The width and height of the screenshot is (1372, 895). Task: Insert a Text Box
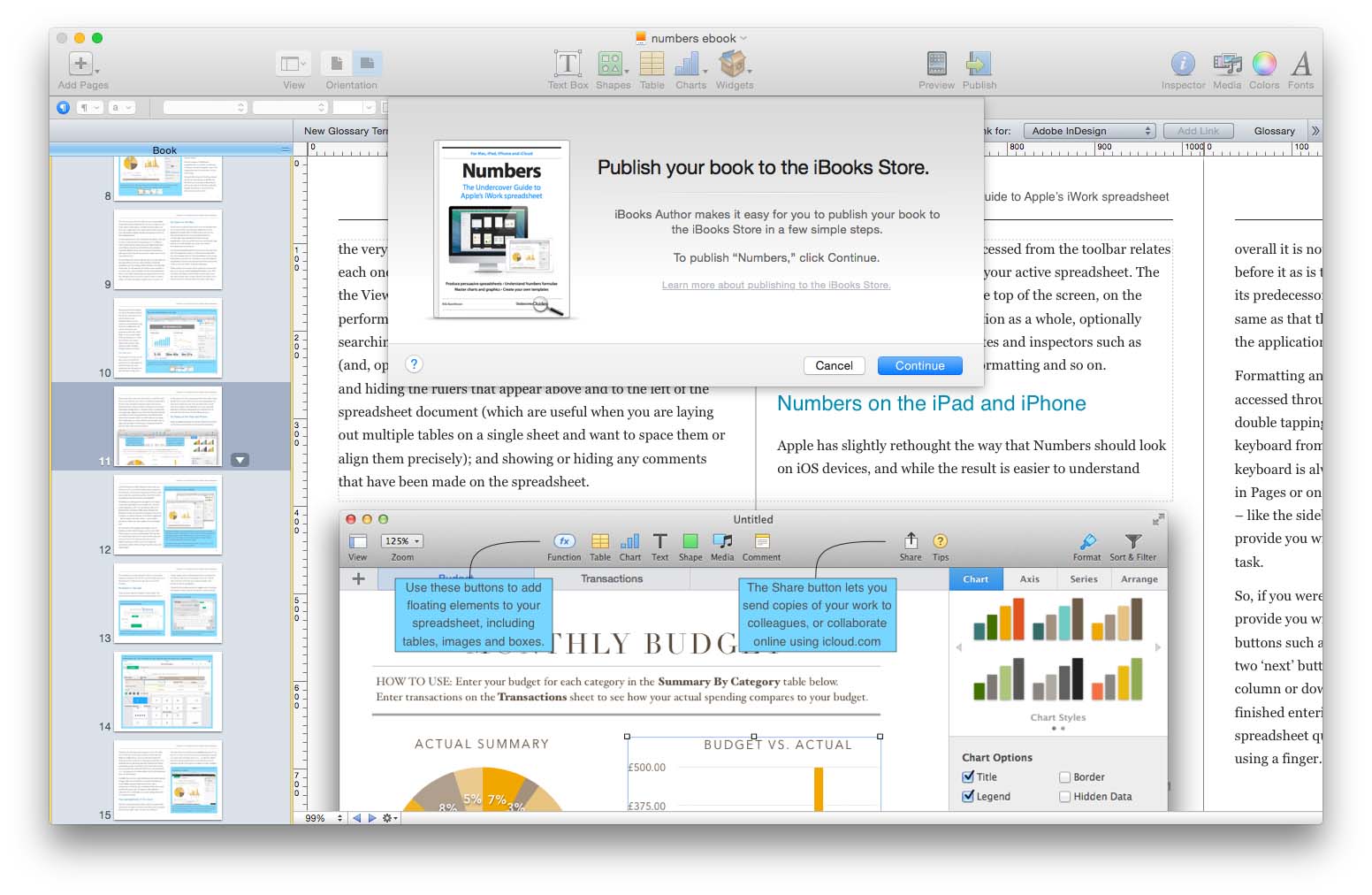(568, 64)
